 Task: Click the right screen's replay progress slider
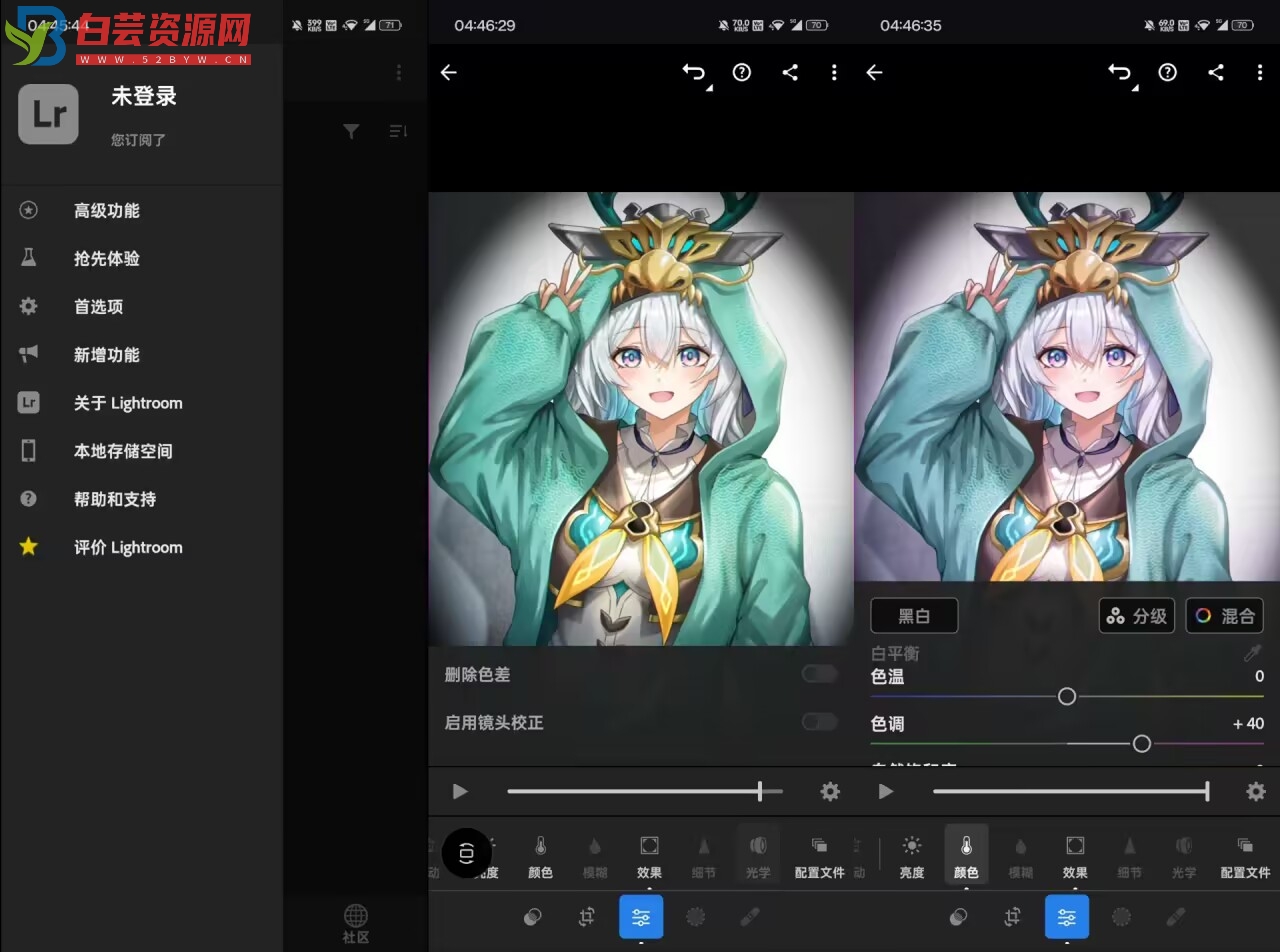point(1071,792)
